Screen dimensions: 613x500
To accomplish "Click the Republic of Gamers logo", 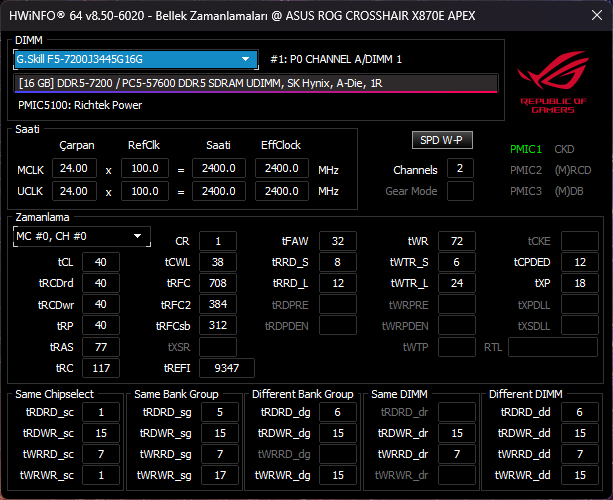I will [x=553, y=82].
